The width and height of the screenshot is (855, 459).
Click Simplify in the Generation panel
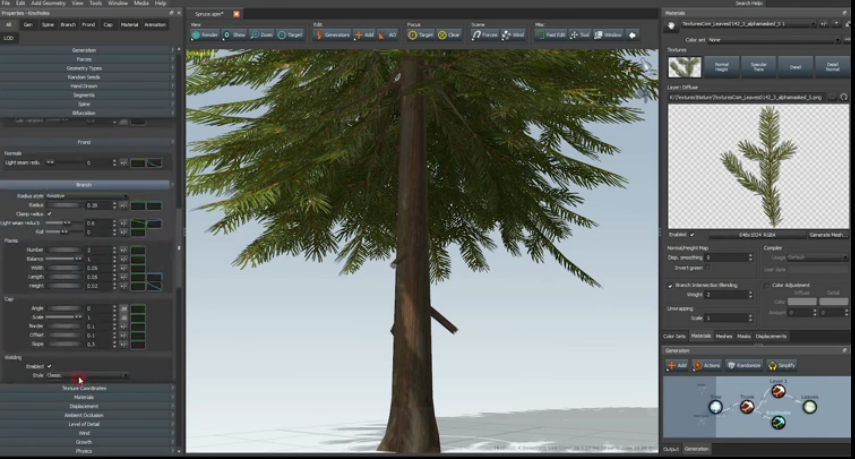[781, 365]
